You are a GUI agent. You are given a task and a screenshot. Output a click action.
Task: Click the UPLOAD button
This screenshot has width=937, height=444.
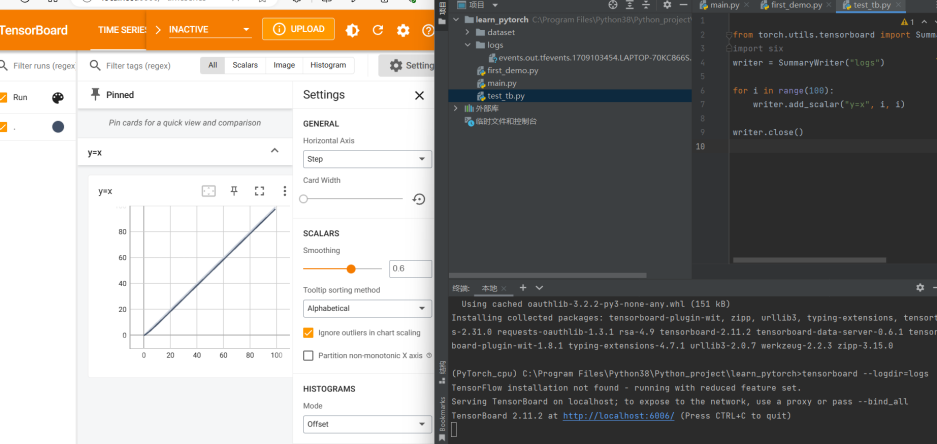coord(298,29)
